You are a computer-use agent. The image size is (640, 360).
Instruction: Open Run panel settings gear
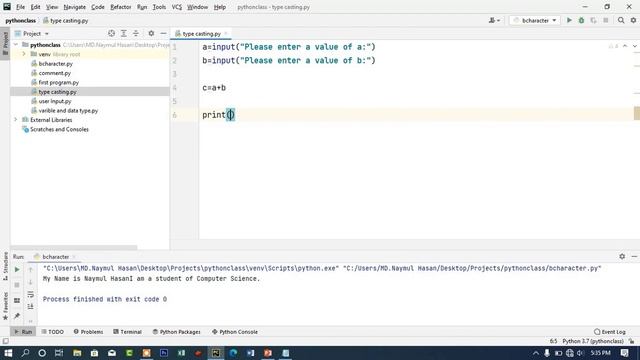622,256
